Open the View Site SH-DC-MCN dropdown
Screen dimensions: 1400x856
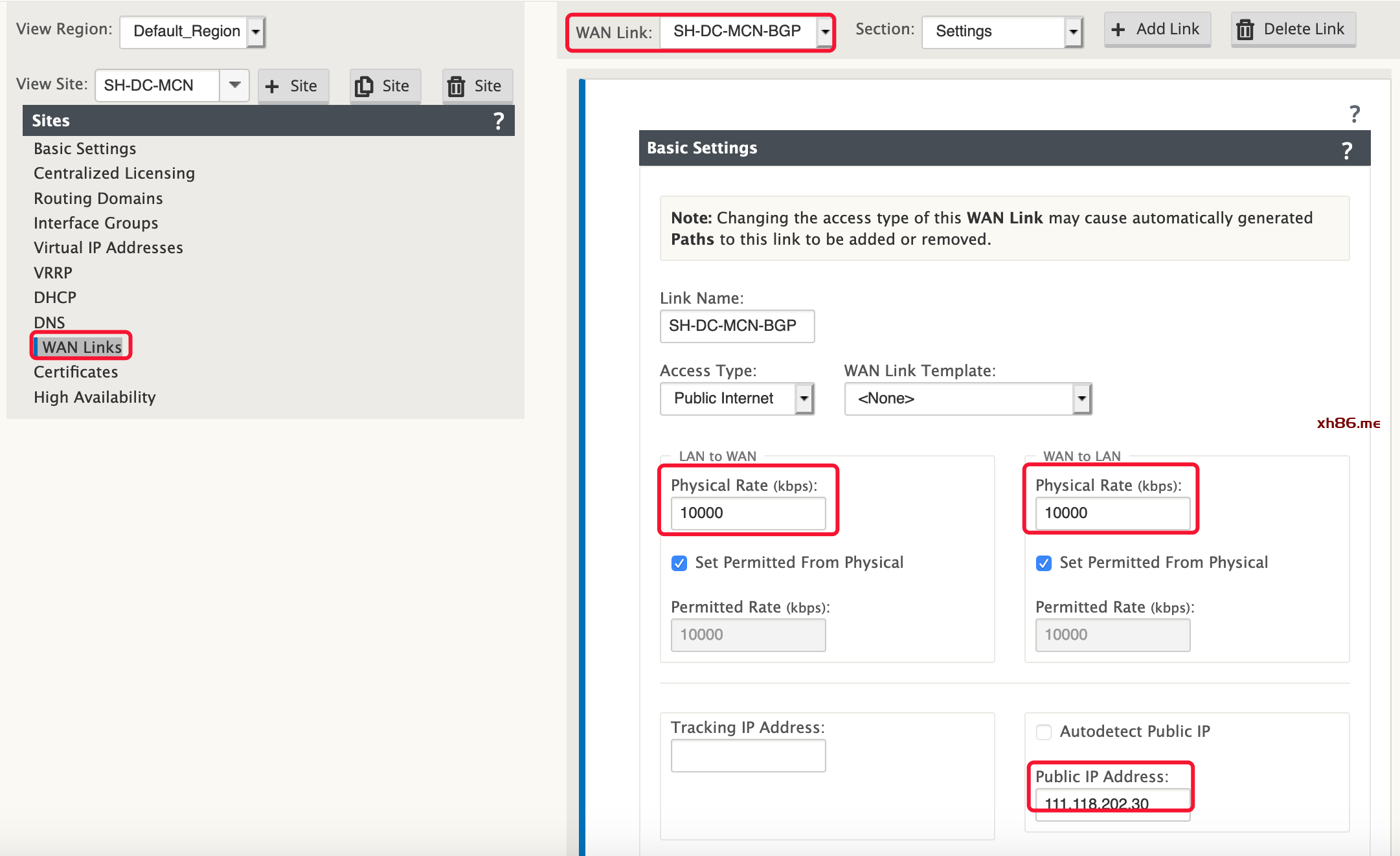[x=172, y=85]
